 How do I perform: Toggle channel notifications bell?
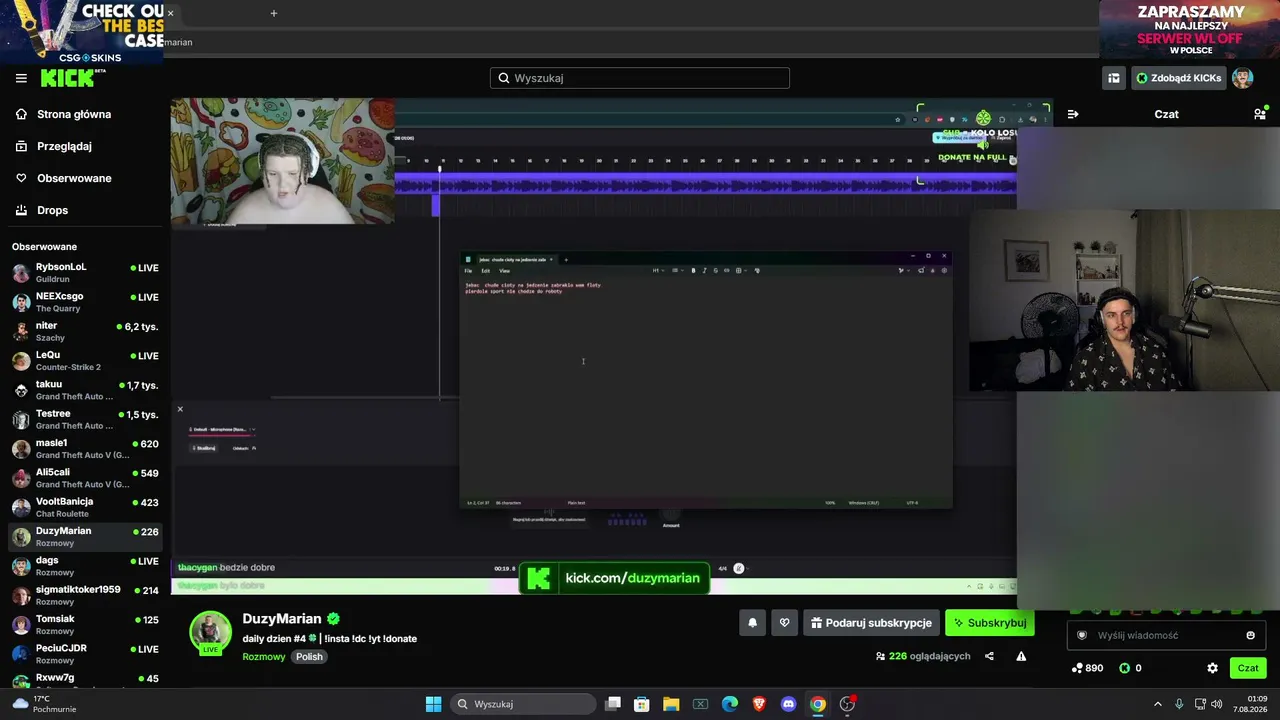coord(753,623)
